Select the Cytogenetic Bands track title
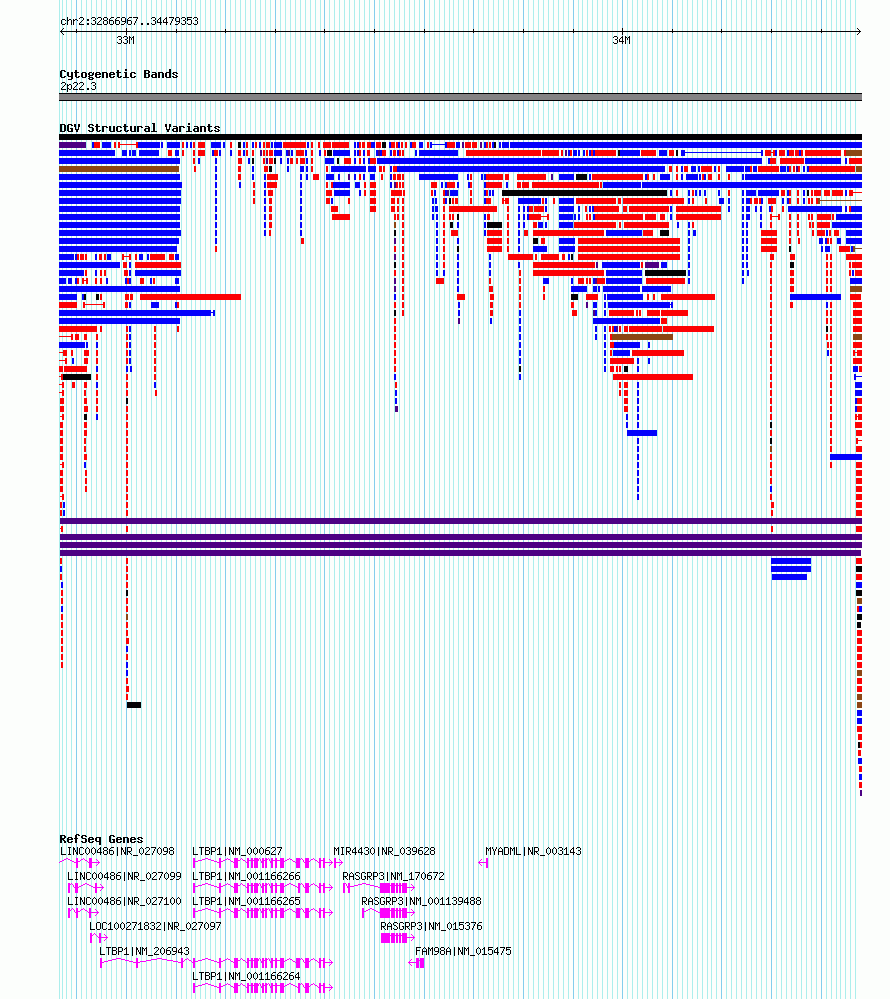Screen dimensions: 890x999 [x=118, y=74]
